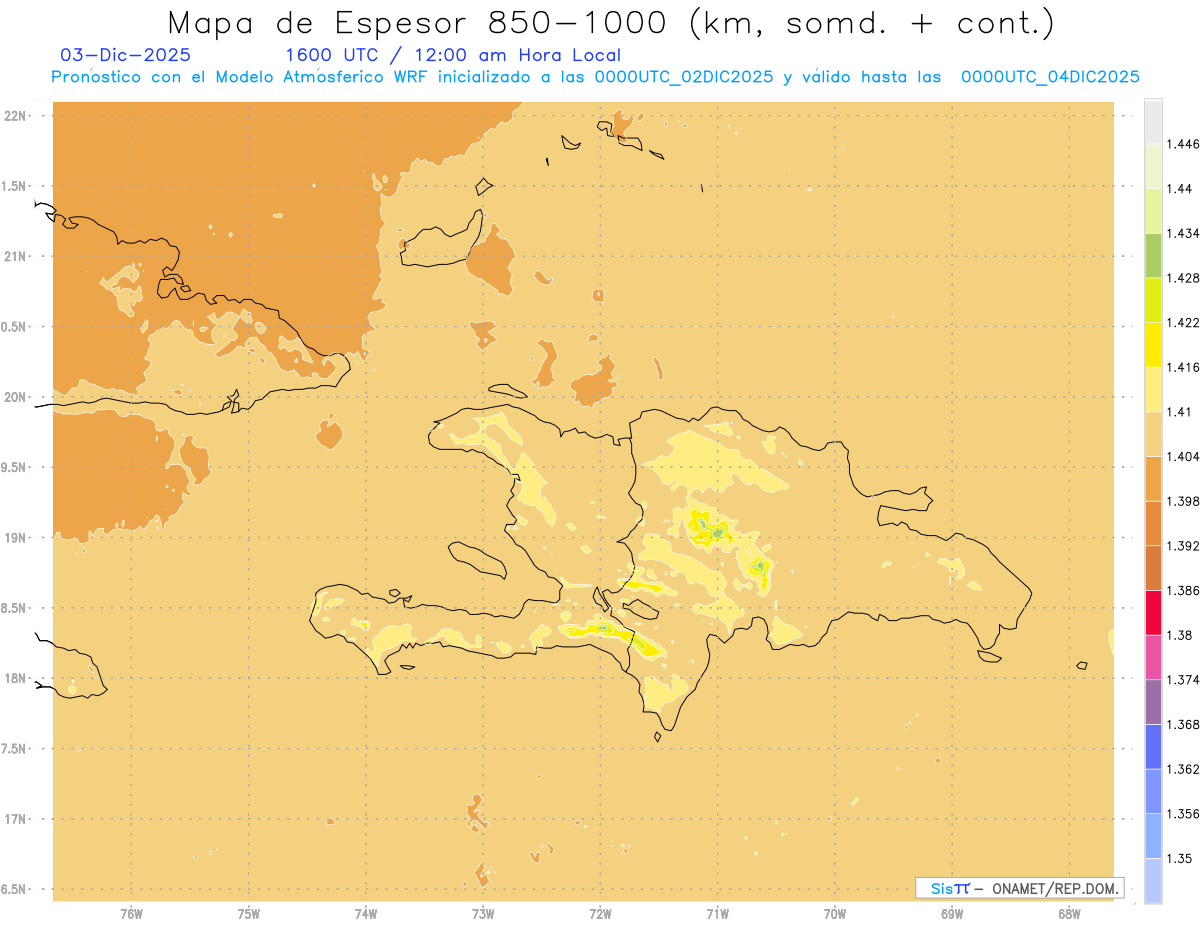Viewport: 1200px width, 927px height.
Task: Click the legend value '1.386'
Action: [1184, 590]
